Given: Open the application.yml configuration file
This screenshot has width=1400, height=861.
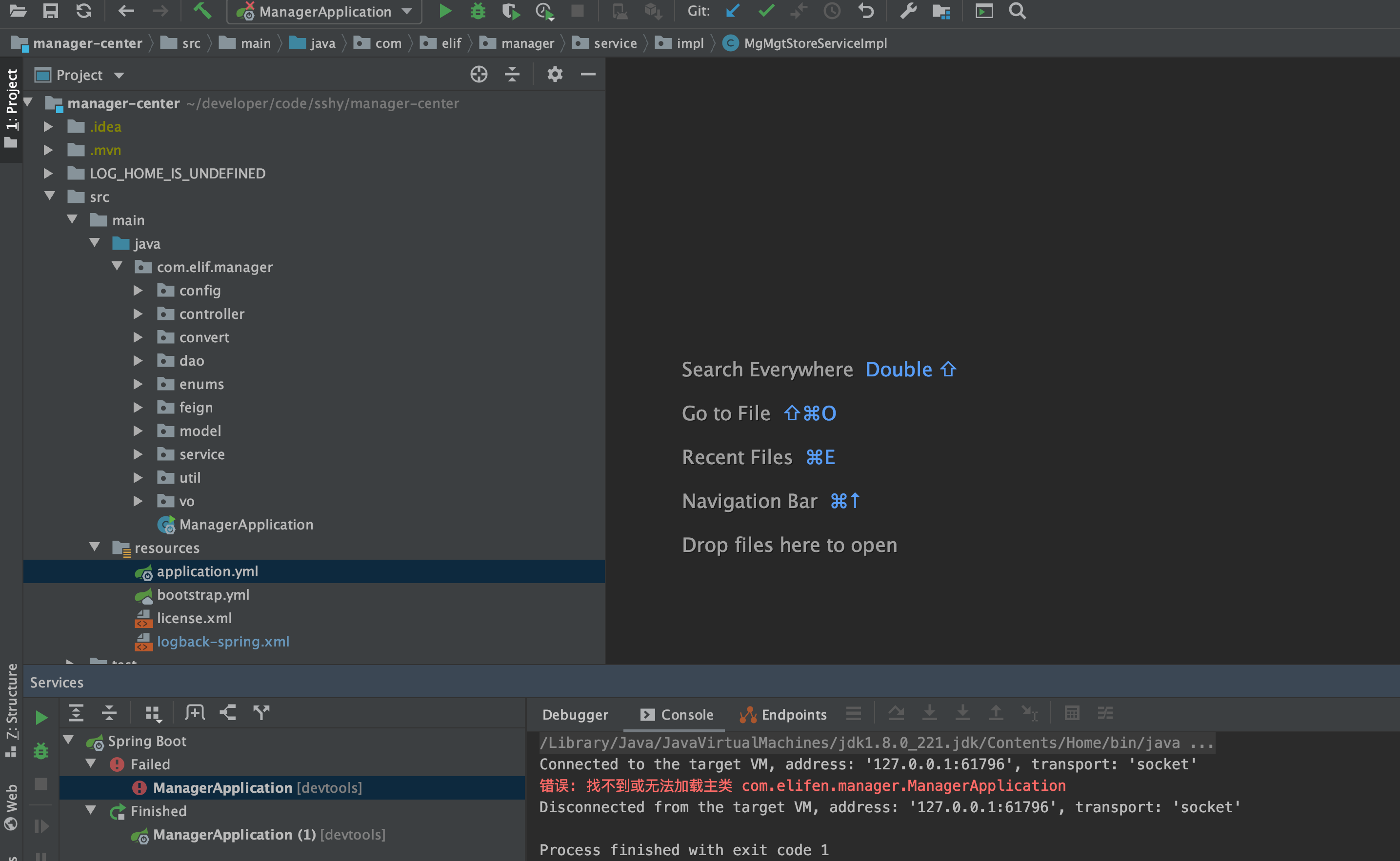Looking at the screenshot, I should pos(208,571).
